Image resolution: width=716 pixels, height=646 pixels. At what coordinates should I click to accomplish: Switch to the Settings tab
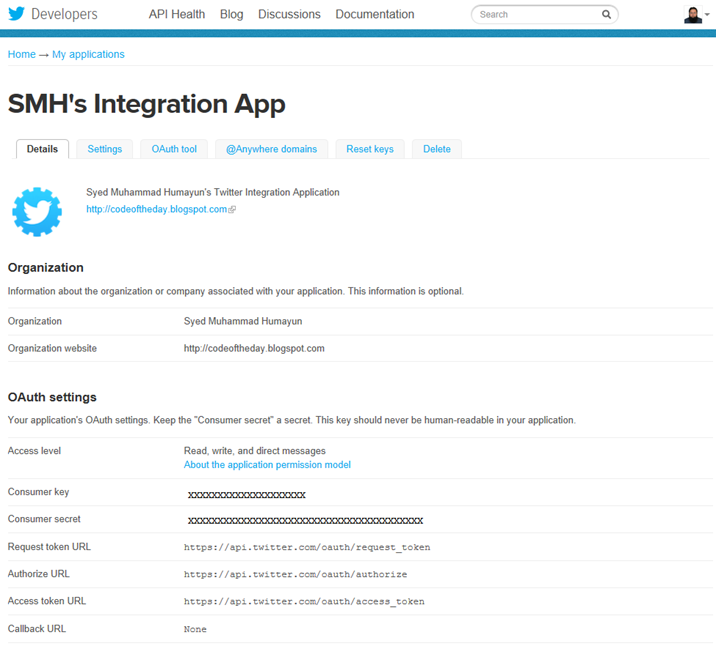point(105,149)
